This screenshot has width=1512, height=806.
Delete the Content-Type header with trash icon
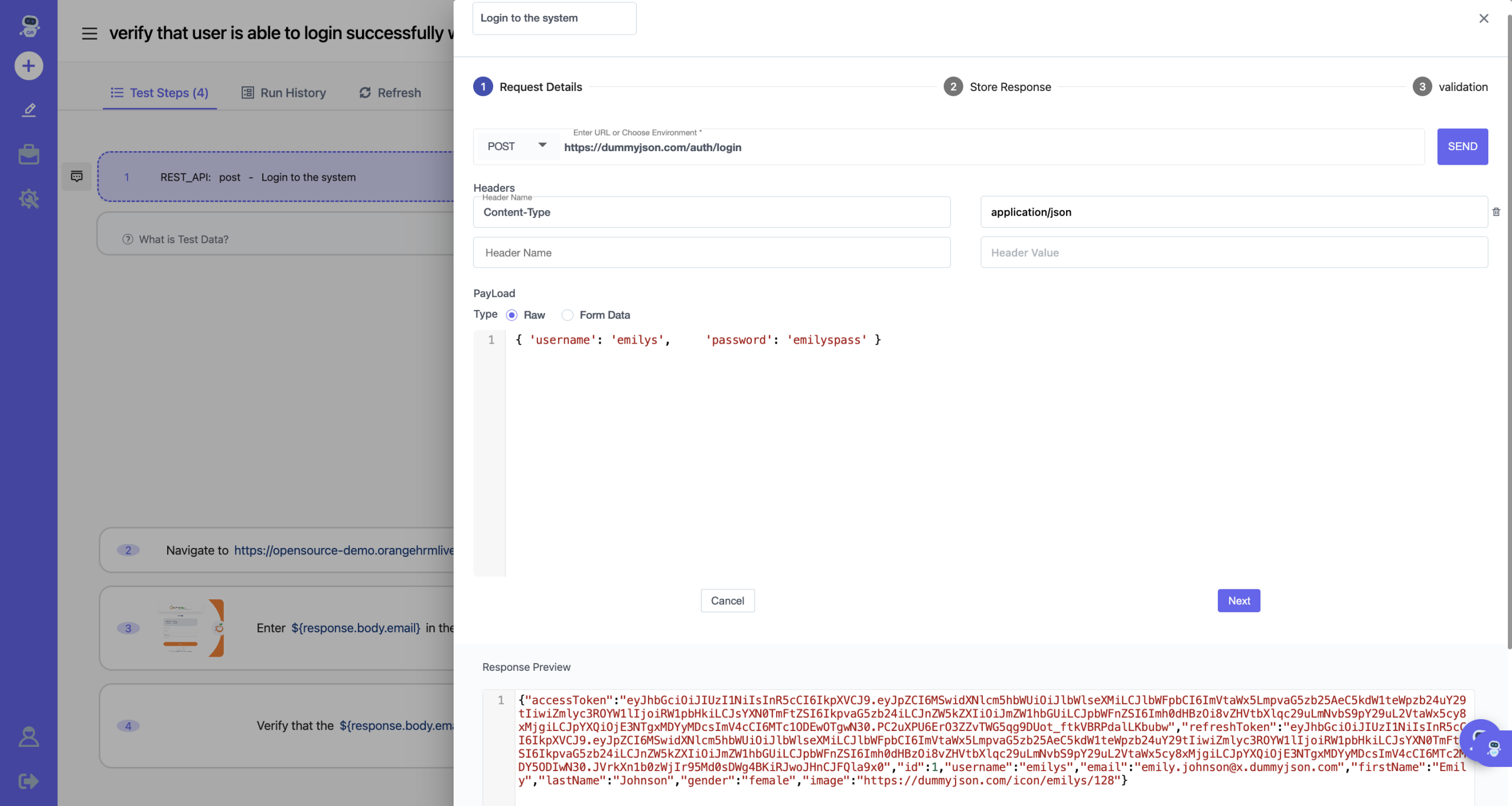[x=1496, y=212]
